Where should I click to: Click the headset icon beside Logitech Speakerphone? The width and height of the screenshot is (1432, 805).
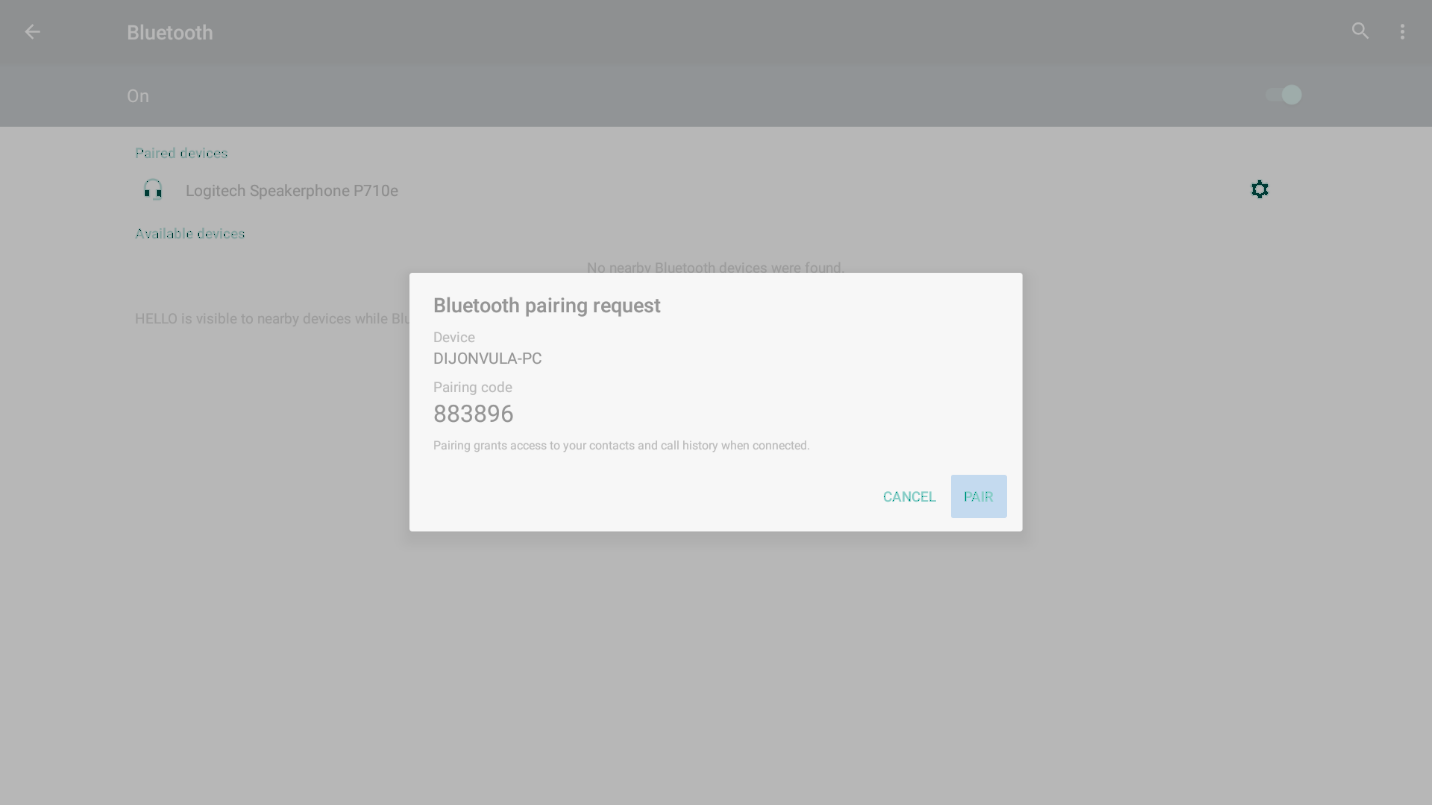point(153,190)
